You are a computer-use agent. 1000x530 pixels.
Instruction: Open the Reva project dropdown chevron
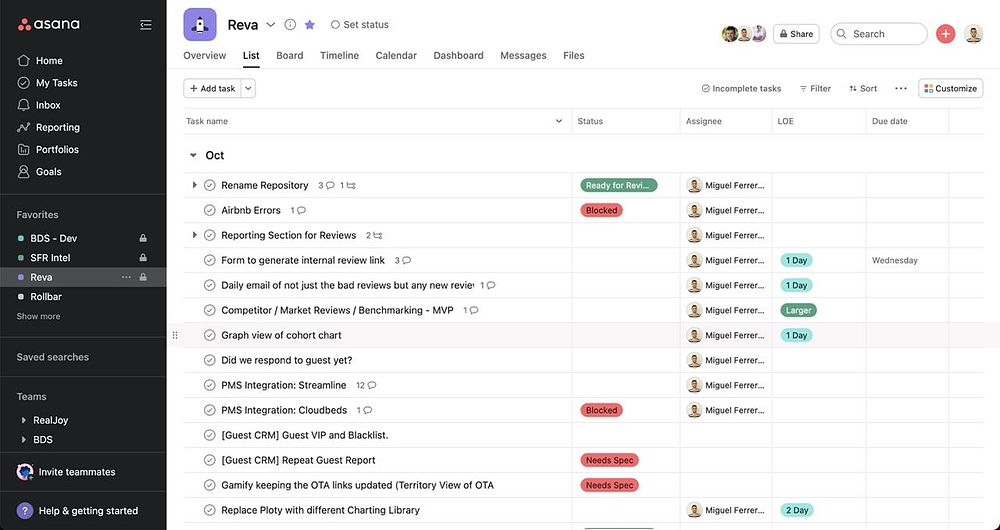(x=271, y=25)
